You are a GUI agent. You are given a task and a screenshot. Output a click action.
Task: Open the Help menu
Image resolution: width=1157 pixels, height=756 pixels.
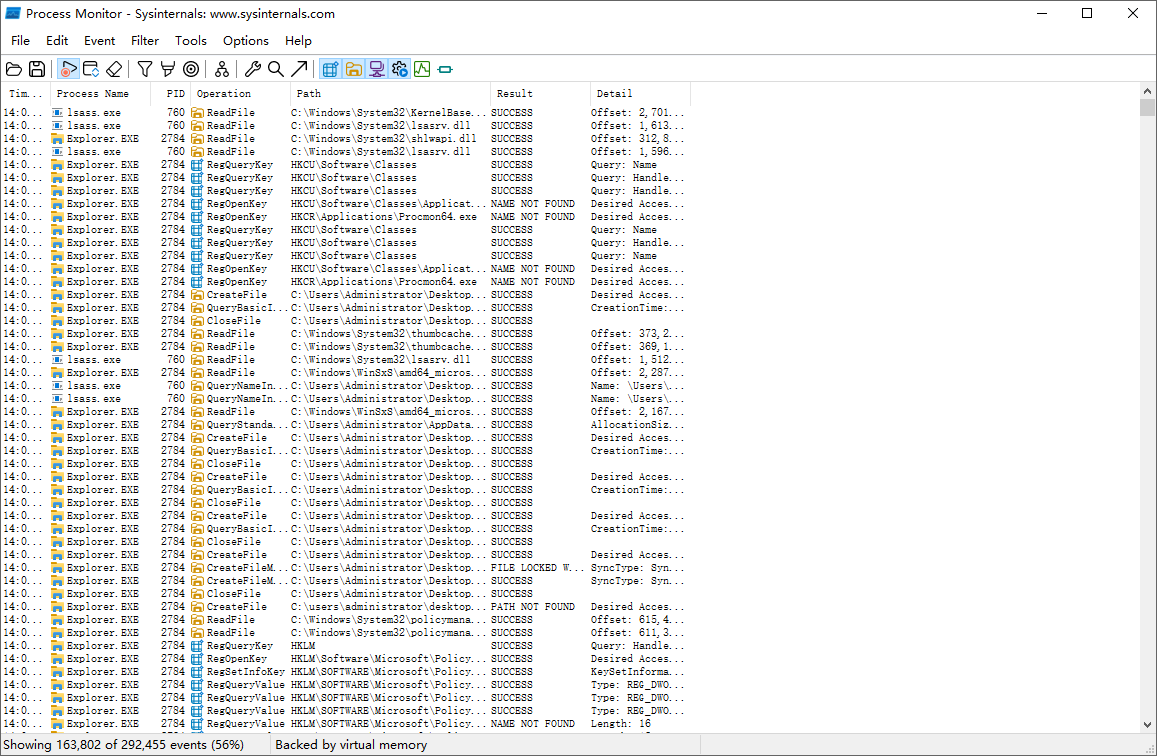(298, 41)
